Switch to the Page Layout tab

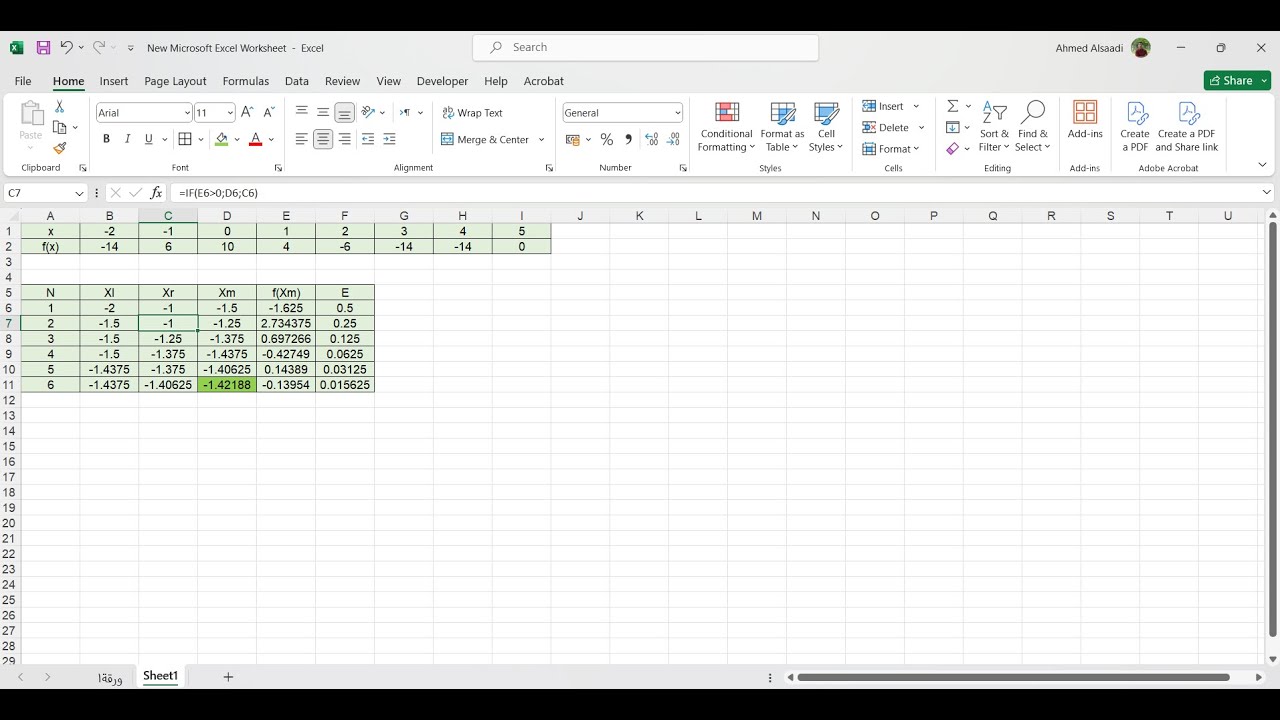(x=175, y=81)
